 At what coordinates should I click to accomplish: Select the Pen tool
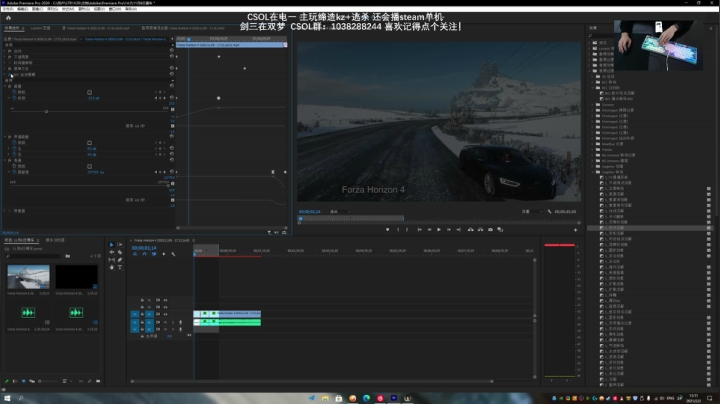pyautogui.click(x=120, y=260)
